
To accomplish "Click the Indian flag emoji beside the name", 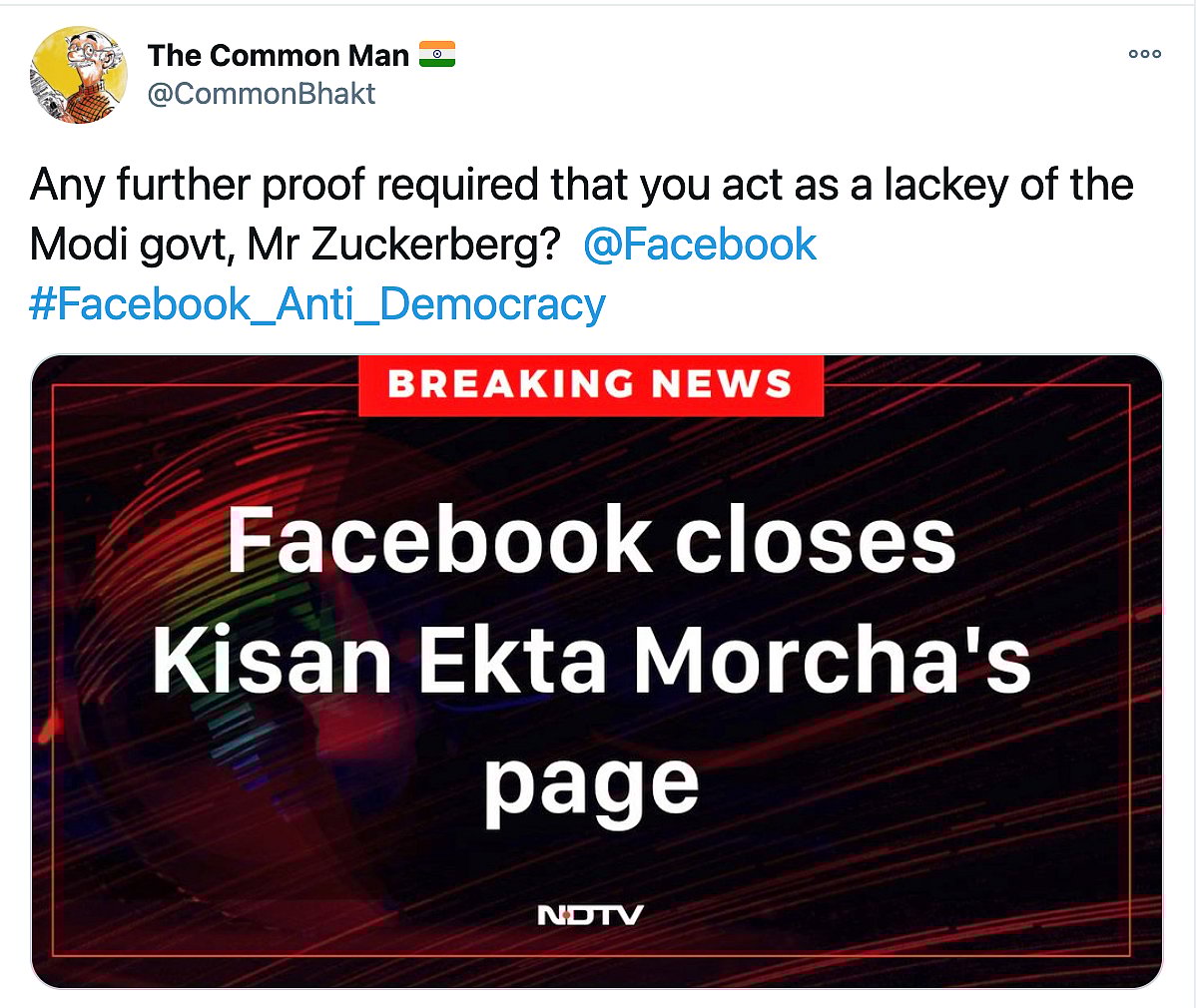I will click(x=436, y=54).
